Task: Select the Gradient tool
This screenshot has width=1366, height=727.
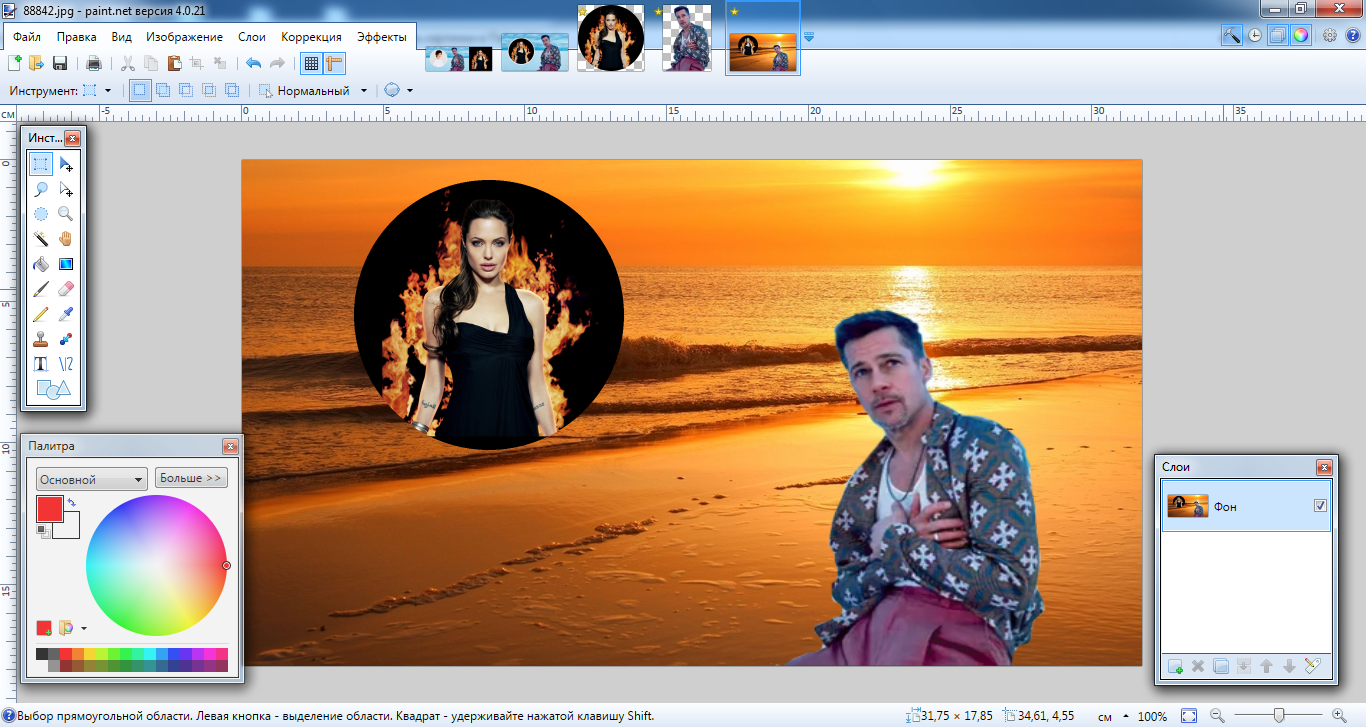Action: pyautogui.click(x=66, y=264)
